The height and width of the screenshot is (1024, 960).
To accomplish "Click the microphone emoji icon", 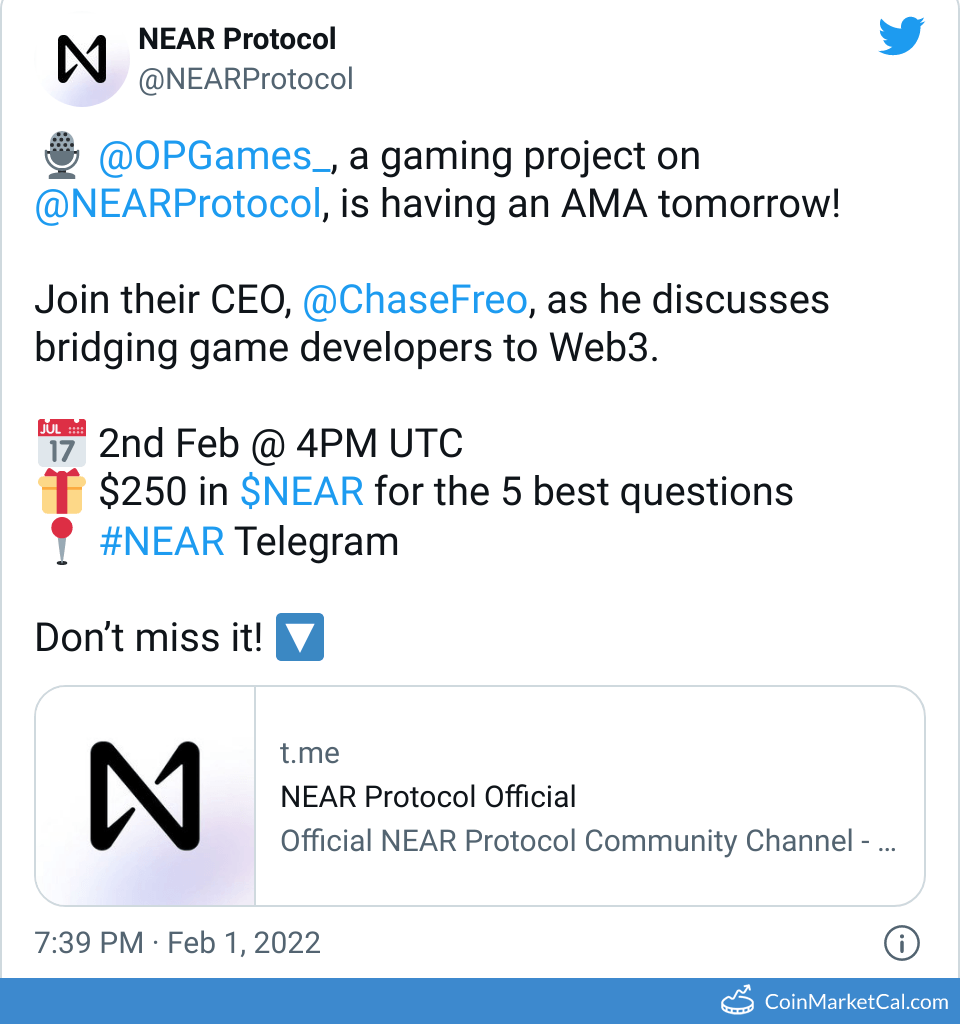I will (62, 157).
